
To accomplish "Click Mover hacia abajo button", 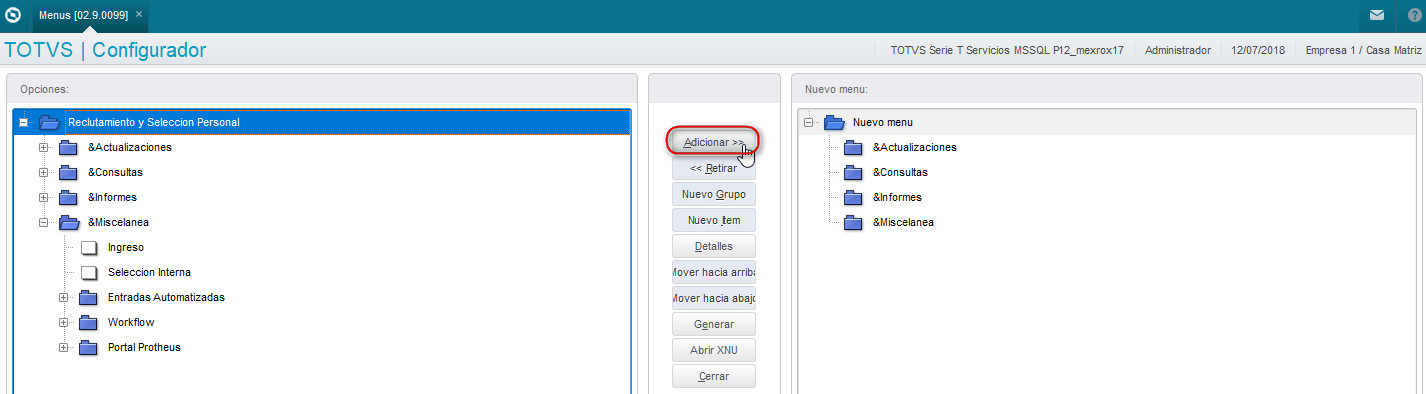I will (x=714, y=298).
